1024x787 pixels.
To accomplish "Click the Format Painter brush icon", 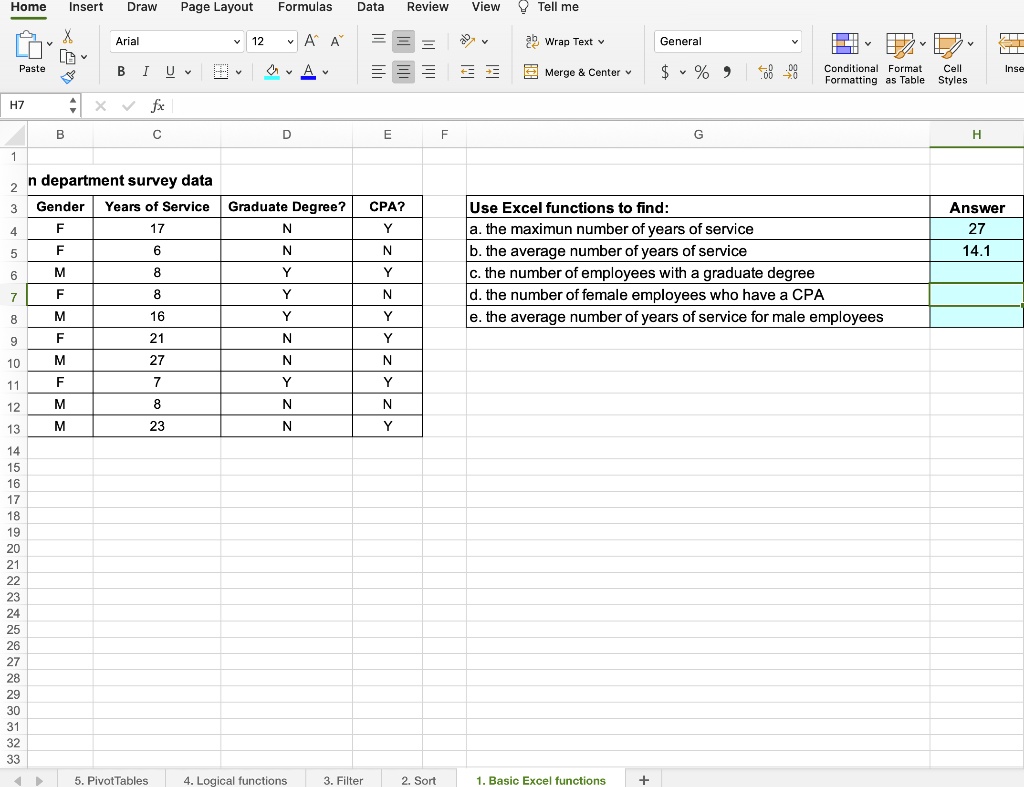I will click(68, 77).
